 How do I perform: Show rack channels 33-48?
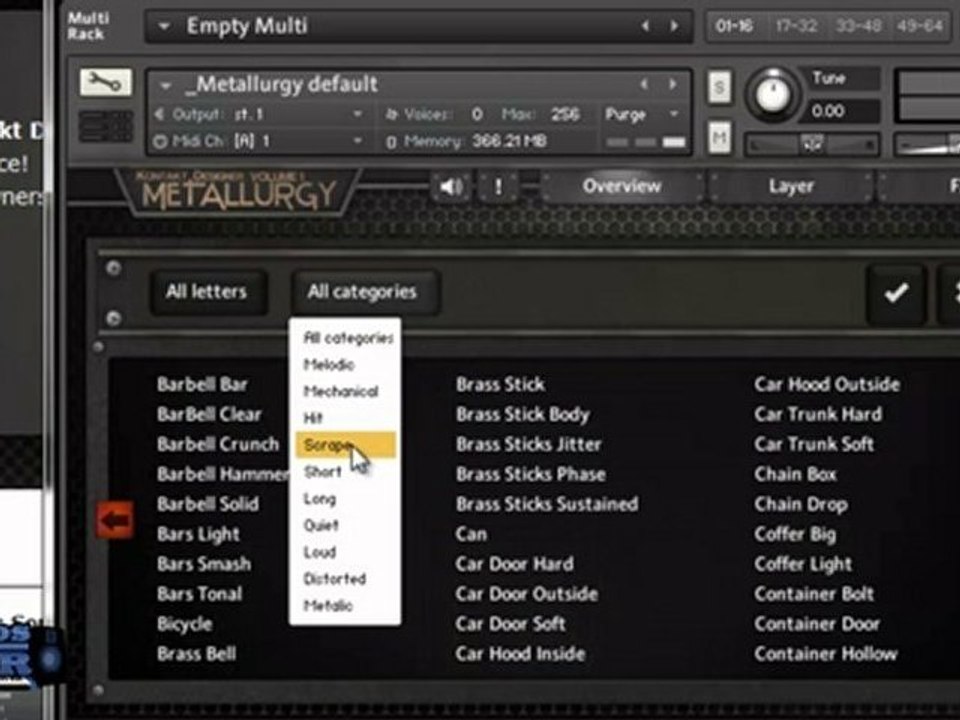pyautogui.click(x=858, y=26)
